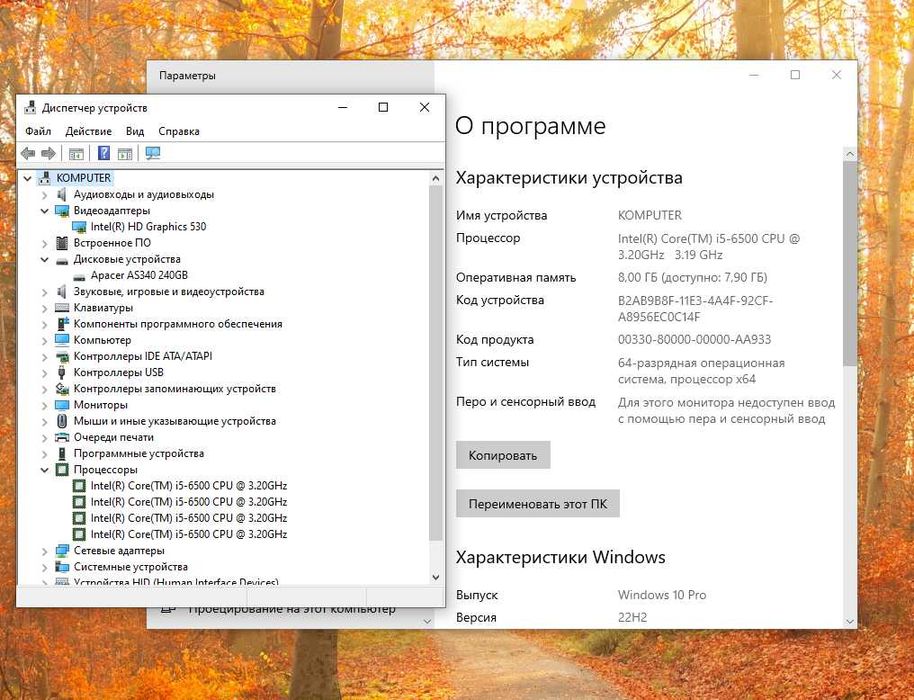Click the Очереди печати printer icon
The image size is (914, 700).
[x=62, y=437]
